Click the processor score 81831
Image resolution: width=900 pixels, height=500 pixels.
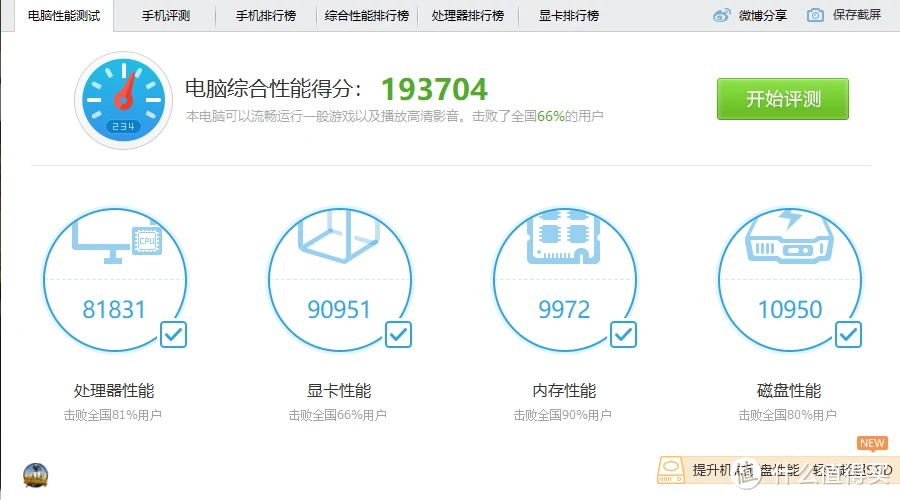click(114, 309)
